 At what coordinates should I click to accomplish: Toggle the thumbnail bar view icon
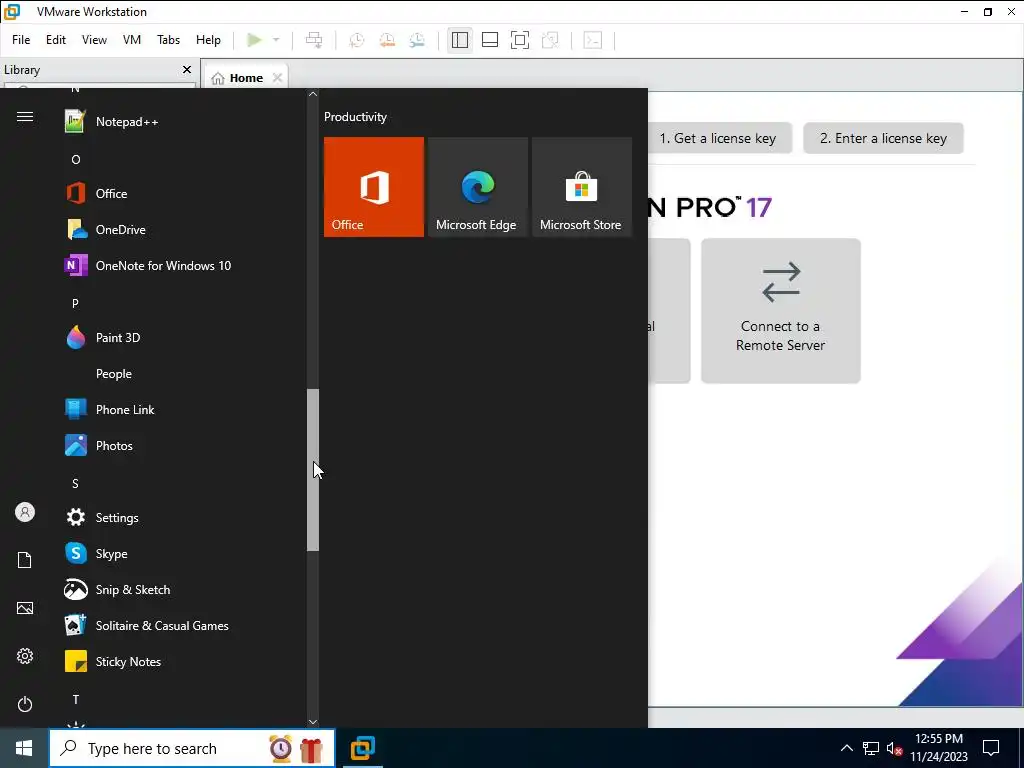pos(490,40)
